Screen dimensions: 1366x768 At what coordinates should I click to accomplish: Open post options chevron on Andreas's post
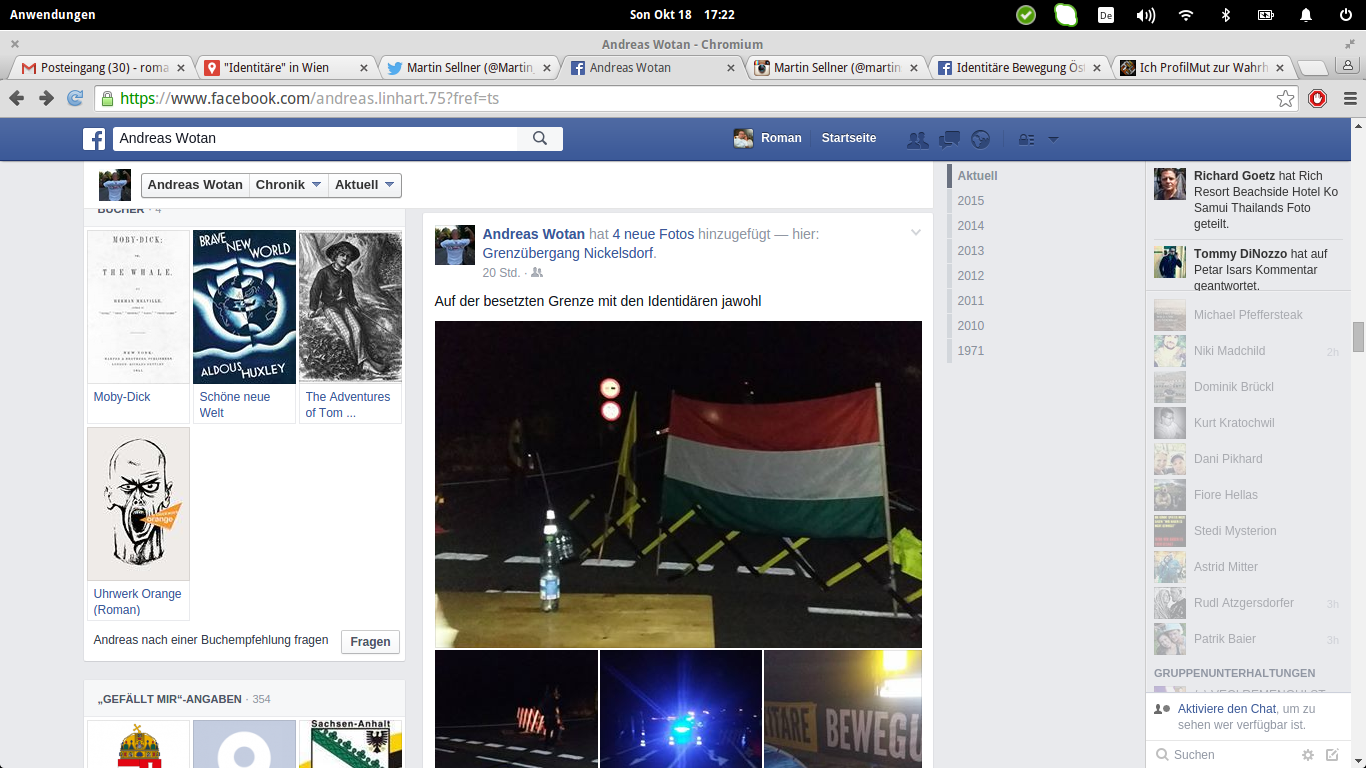915,233
